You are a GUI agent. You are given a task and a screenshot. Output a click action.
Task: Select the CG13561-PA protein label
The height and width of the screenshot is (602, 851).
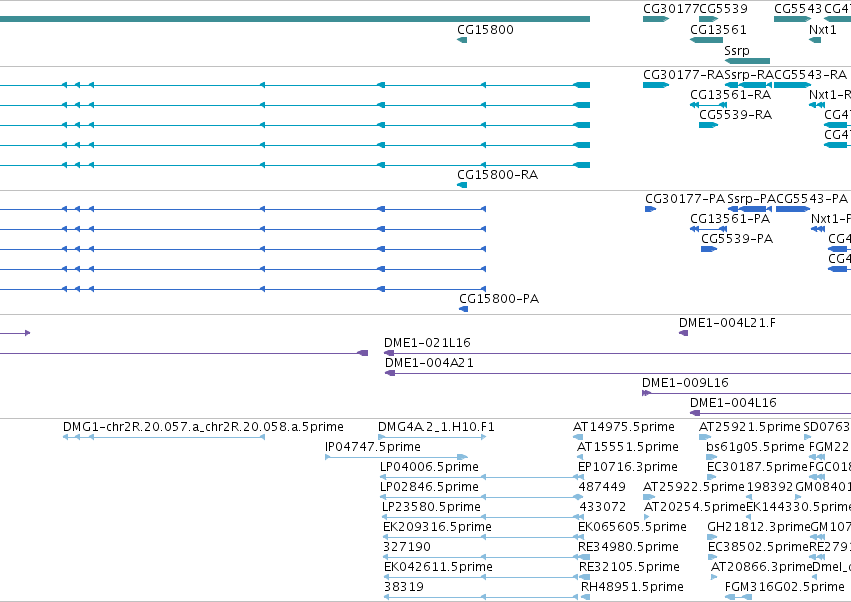coord(730,219)
